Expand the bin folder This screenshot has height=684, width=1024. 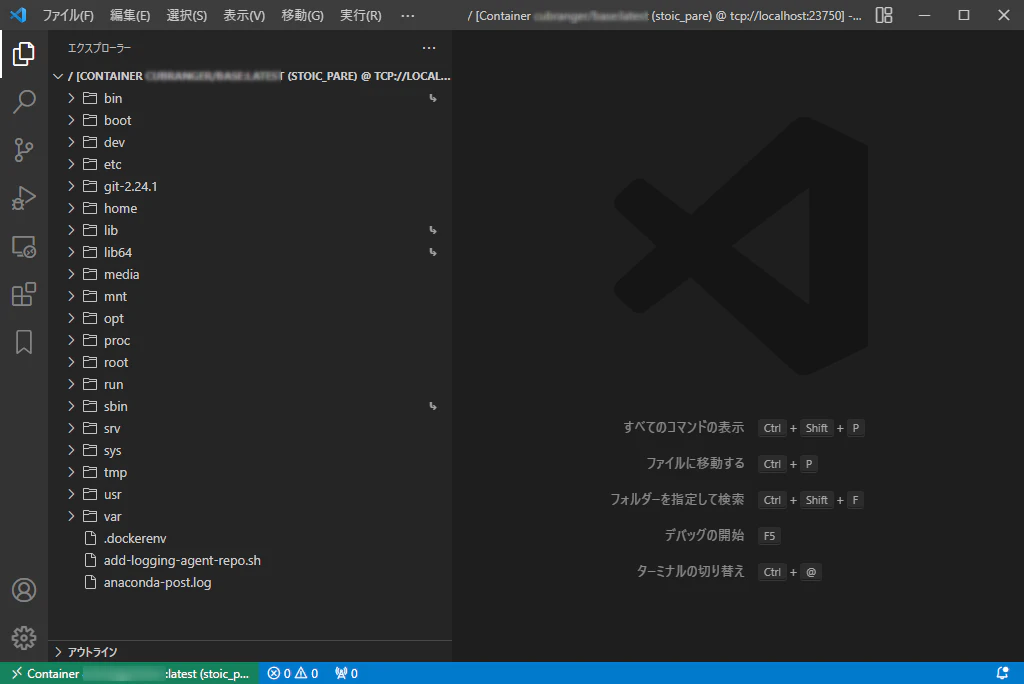coord(250,98)
